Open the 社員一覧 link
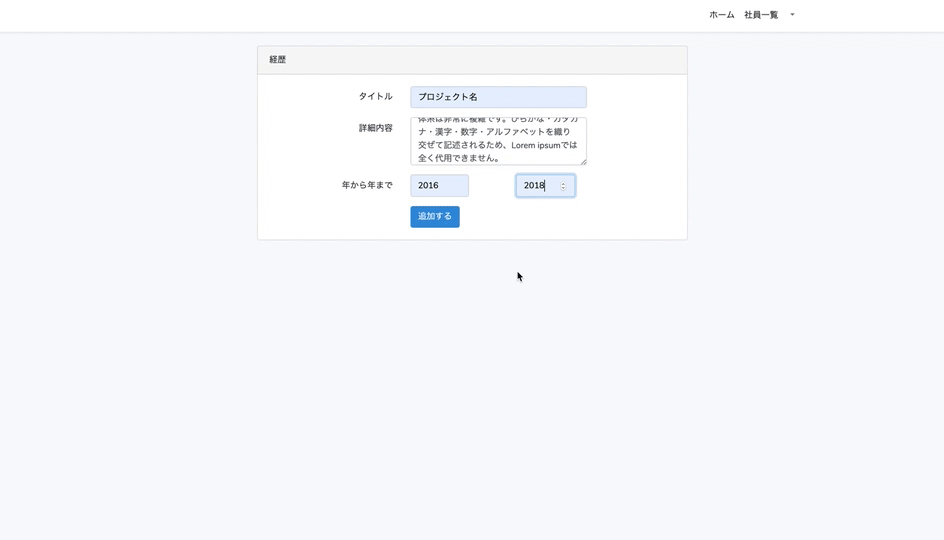This screenshot has height=540, width=944. 761,15
